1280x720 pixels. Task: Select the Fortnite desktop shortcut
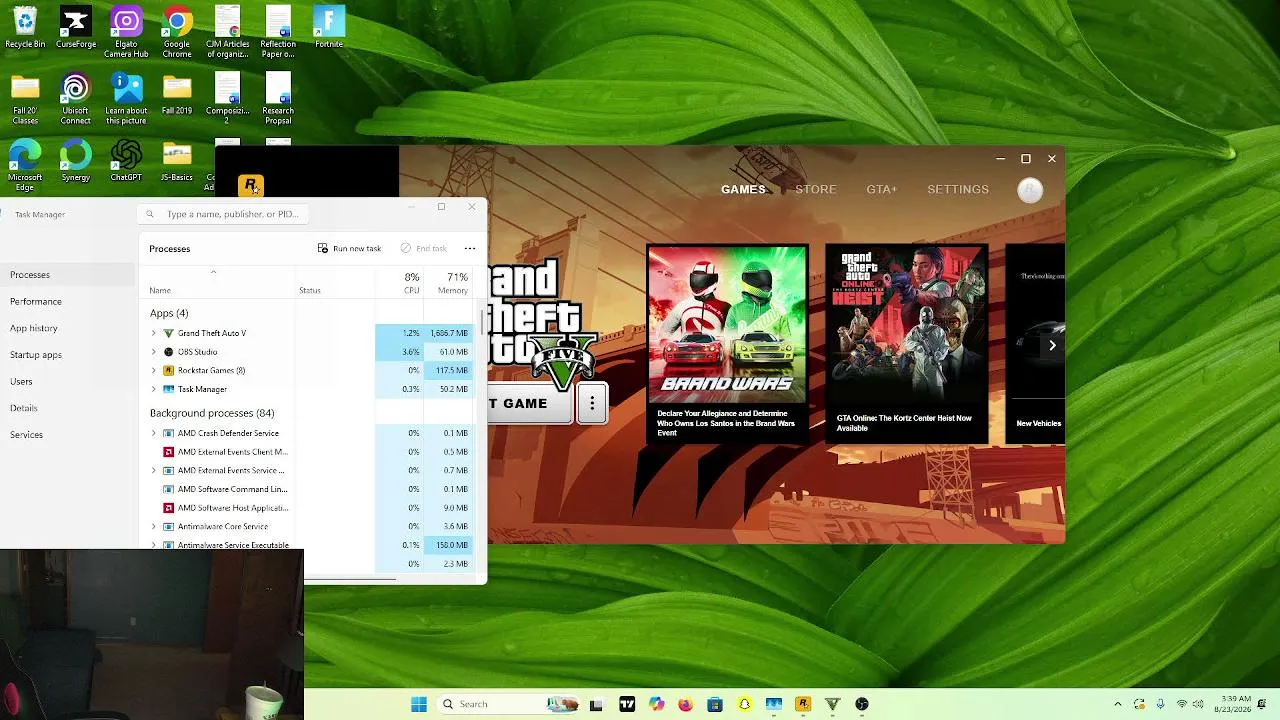(329, 28)
